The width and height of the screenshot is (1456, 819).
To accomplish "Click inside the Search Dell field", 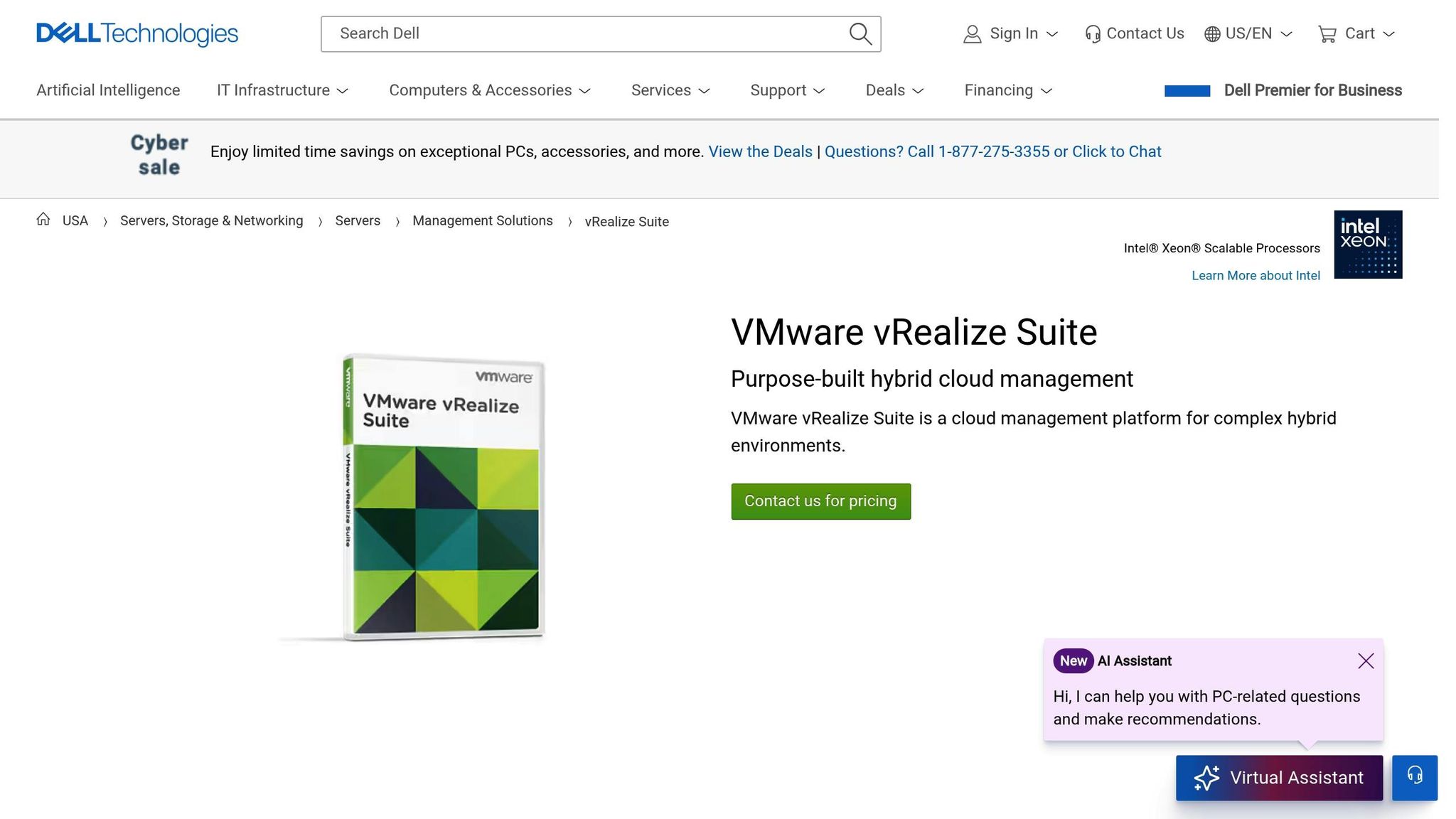I will click(569, 33).
